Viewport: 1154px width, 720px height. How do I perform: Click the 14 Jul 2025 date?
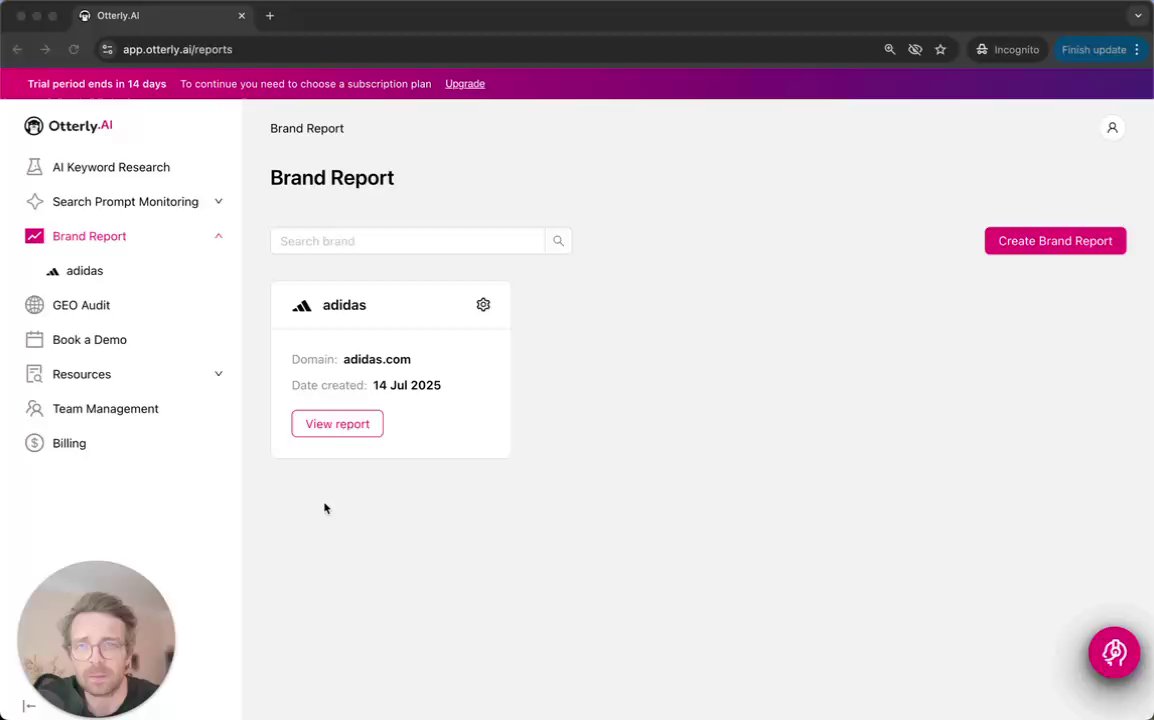[x=406, y=385]
